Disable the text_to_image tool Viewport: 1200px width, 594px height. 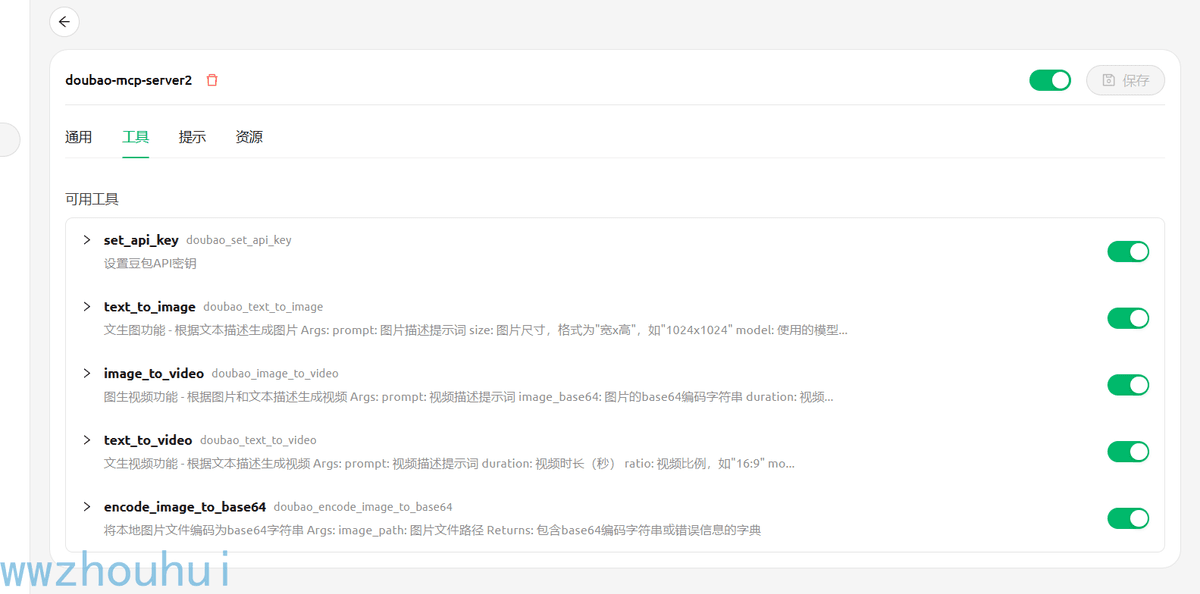pyautogui.click(x=1128, y=318)
